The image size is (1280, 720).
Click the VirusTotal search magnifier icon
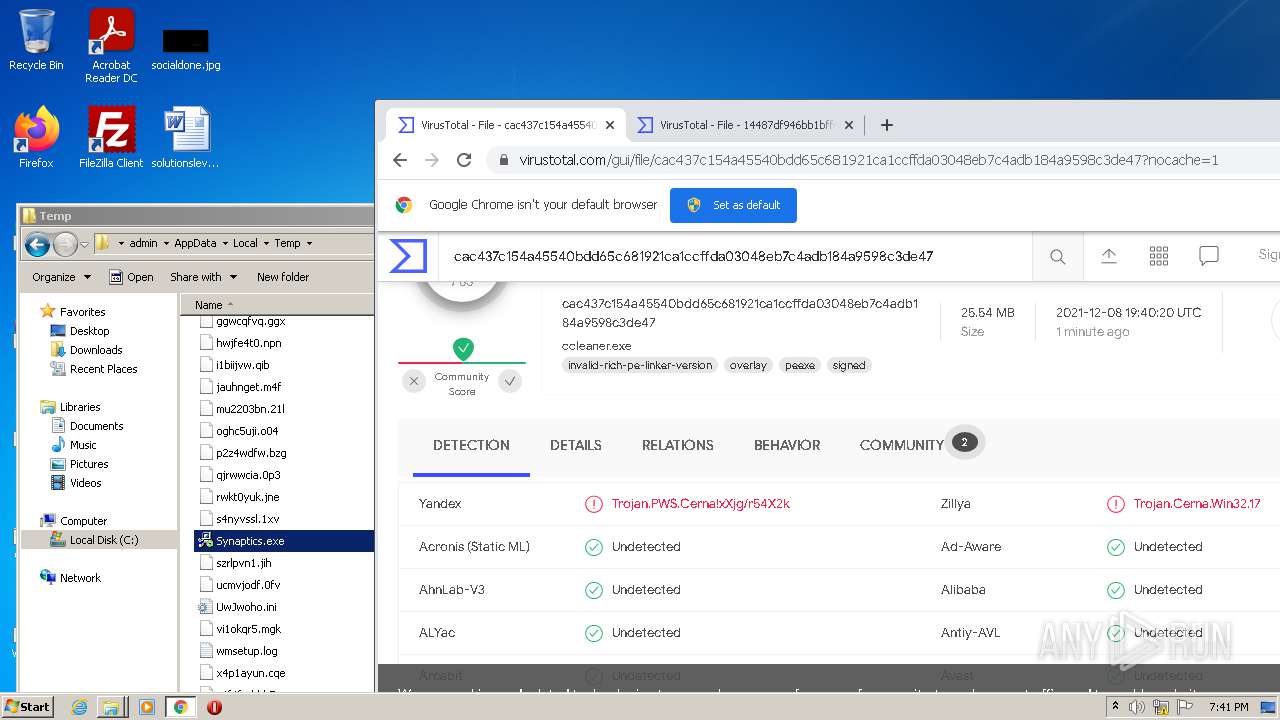click(1058, 256)
